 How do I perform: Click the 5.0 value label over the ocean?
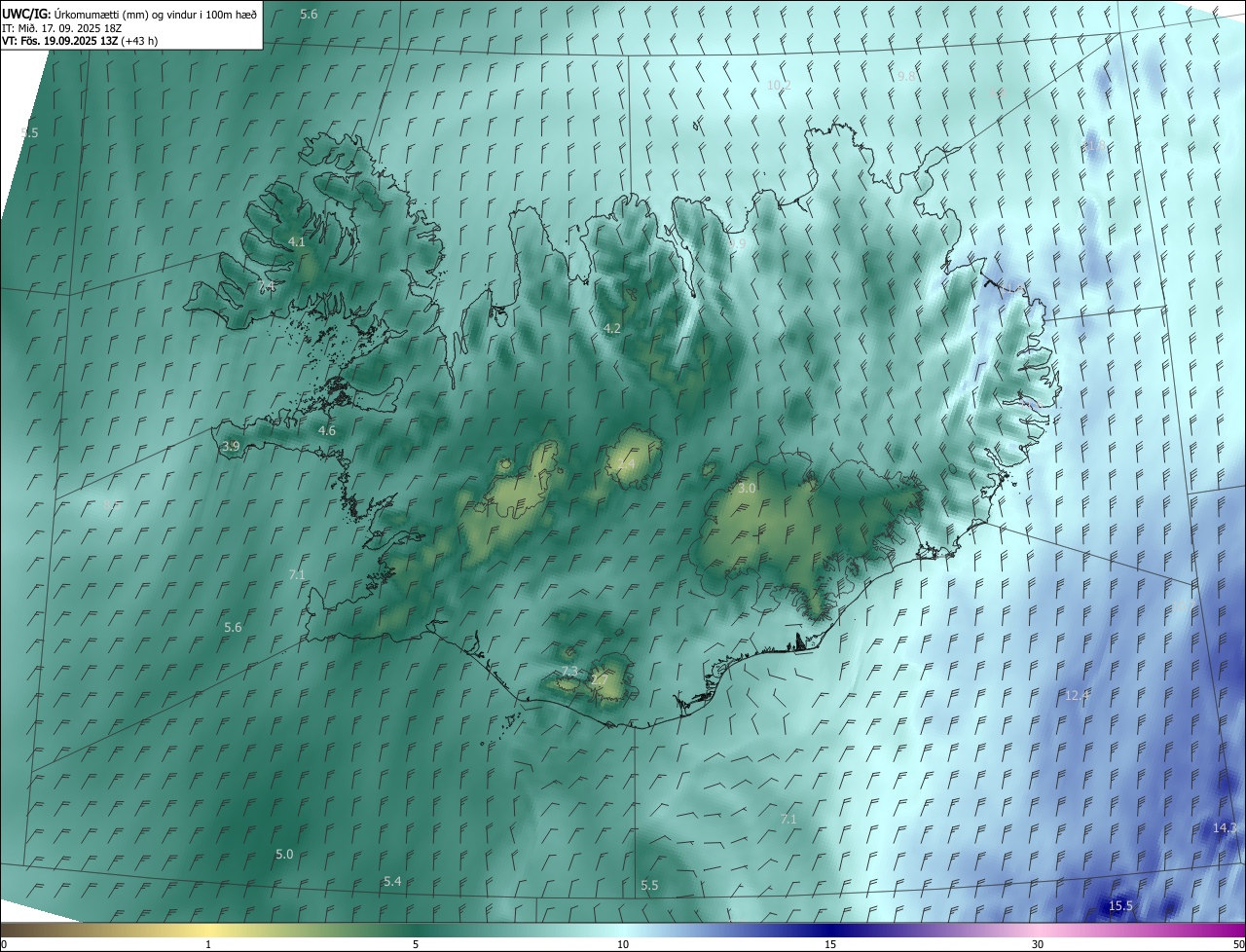[284, 854]
